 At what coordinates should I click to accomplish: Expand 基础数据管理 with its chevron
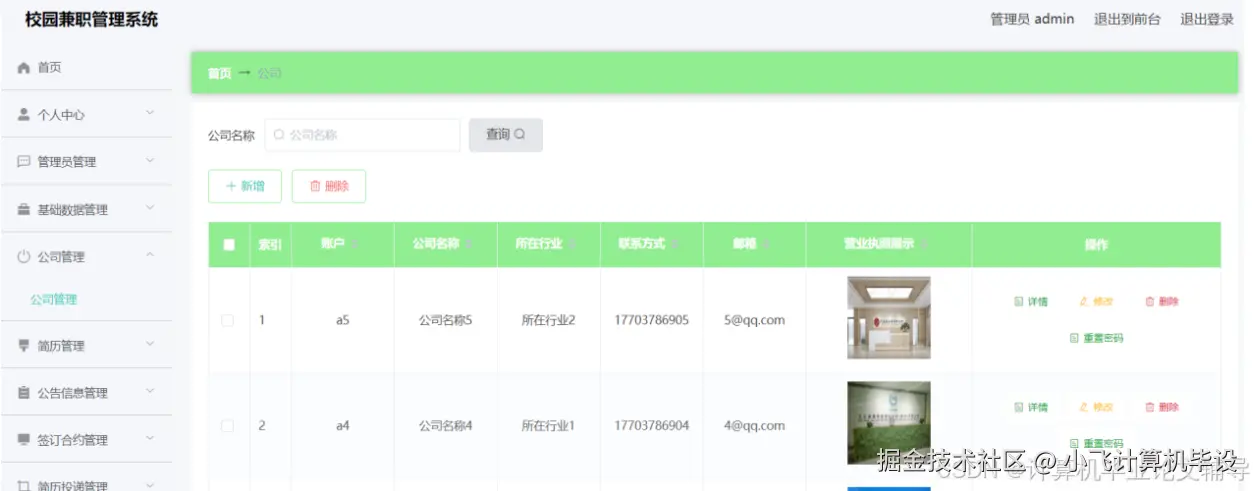click(150, 208)
